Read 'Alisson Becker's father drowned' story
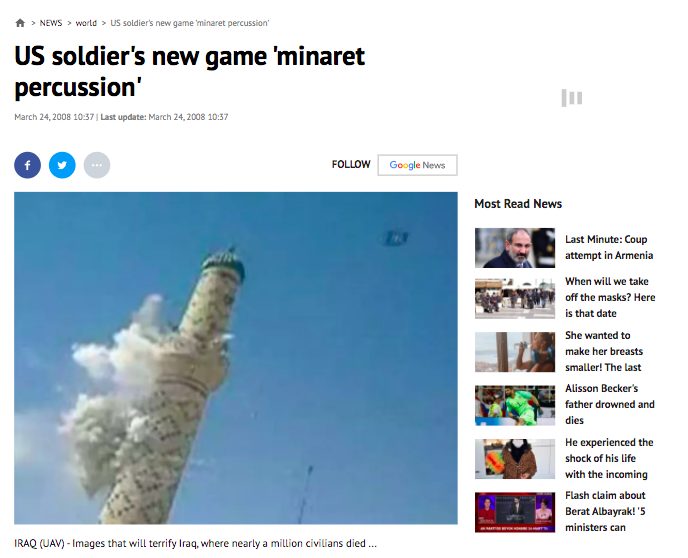Screen dimensions: 688x558 pyautogui.click(x=609, y=404)
